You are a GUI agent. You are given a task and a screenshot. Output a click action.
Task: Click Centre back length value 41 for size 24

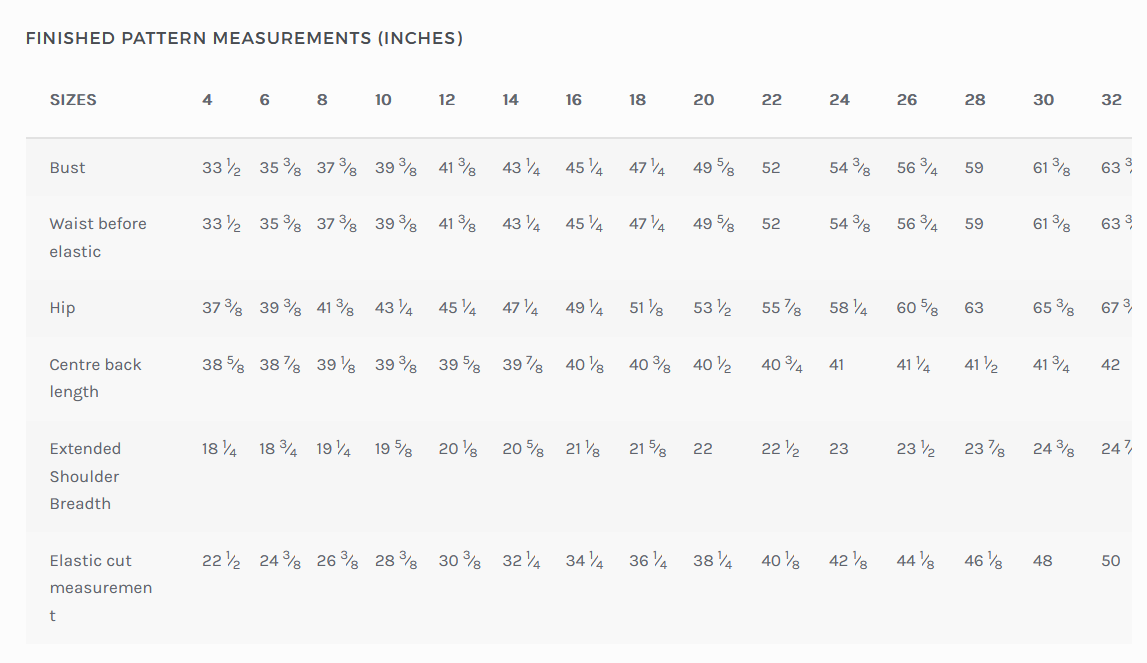[837, 365]
